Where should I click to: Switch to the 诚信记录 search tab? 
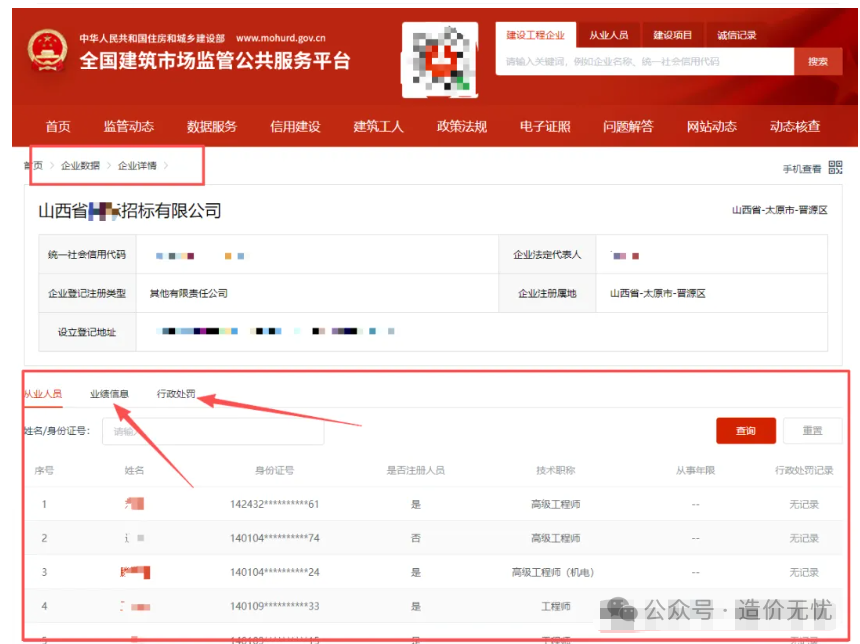(x=736, y=35)
